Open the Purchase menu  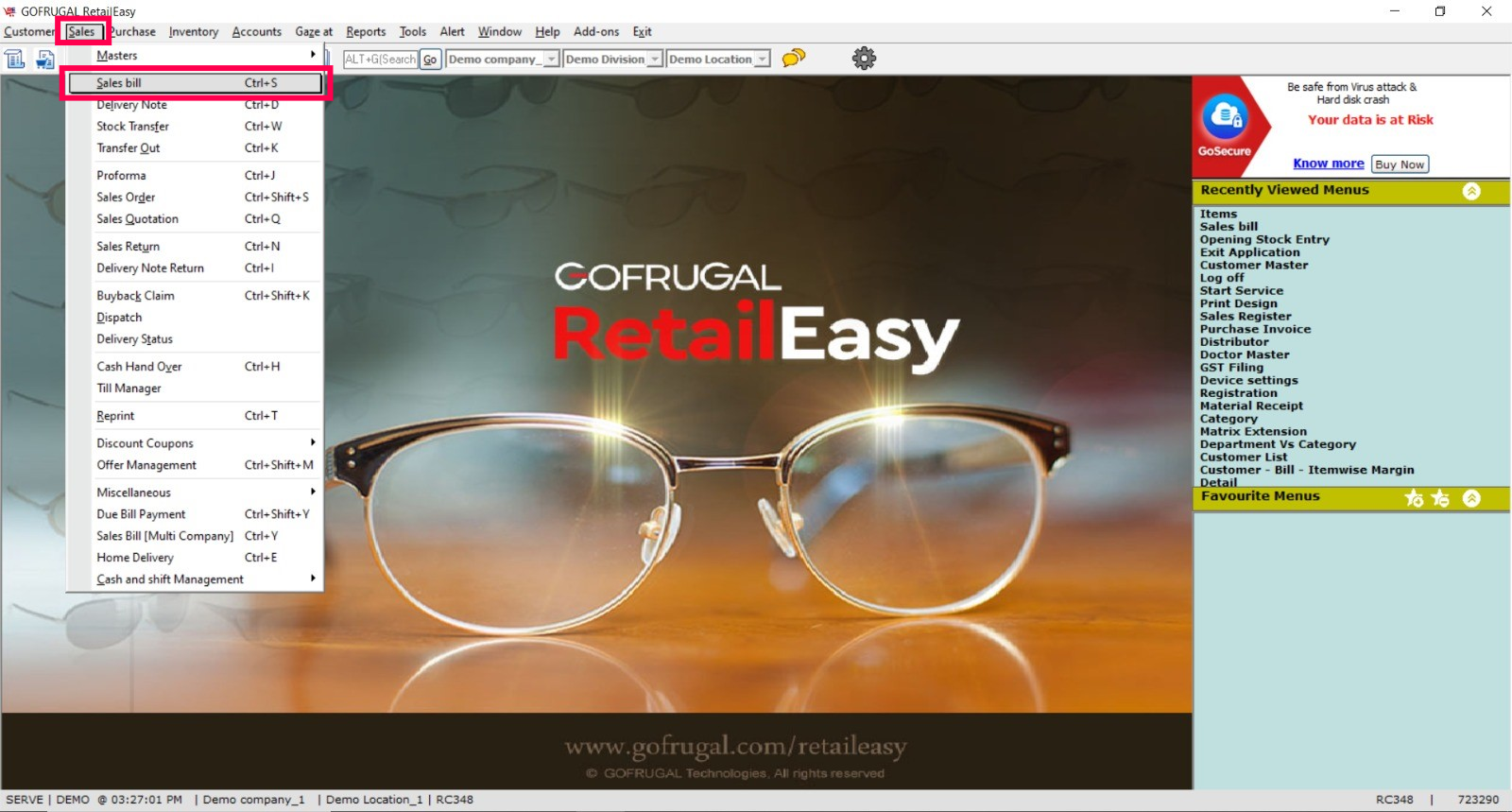(x=133, y=31)
